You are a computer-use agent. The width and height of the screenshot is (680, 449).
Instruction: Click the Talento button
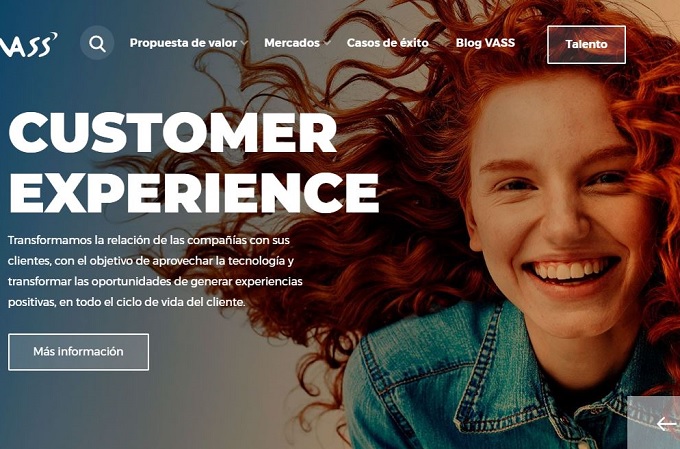coord(586,44)
